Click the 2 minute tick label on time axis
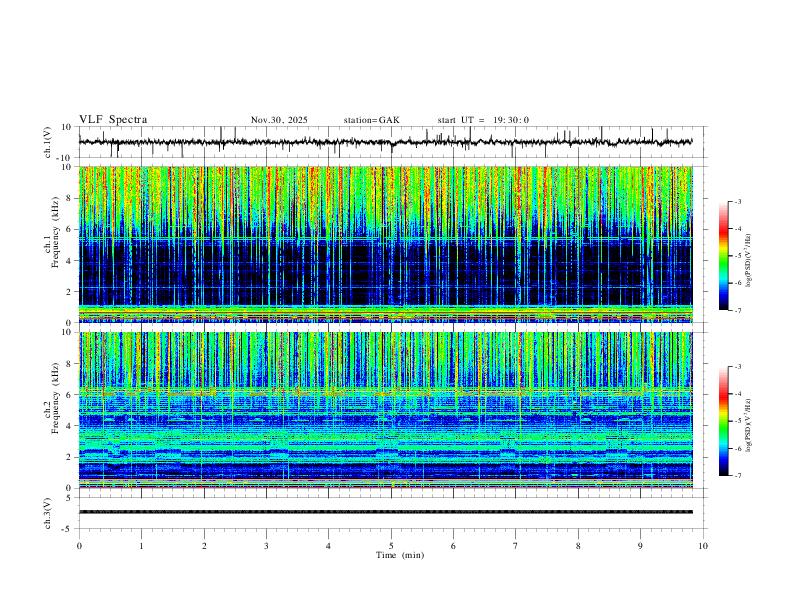Screen dimensions: 792x612 pyautogui.click(x=204, y=546)
